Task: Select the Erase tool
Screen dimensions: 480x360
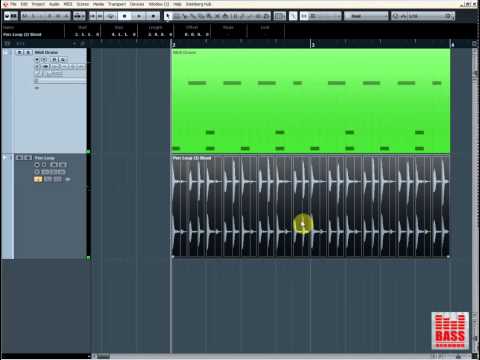Action: click(201, 16)
